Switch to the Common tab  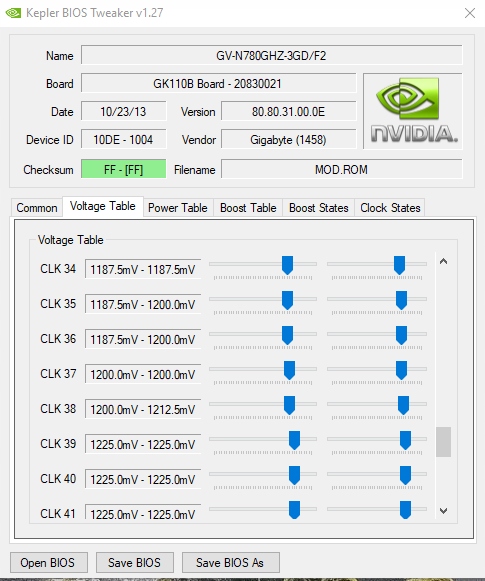click(37, 208)
